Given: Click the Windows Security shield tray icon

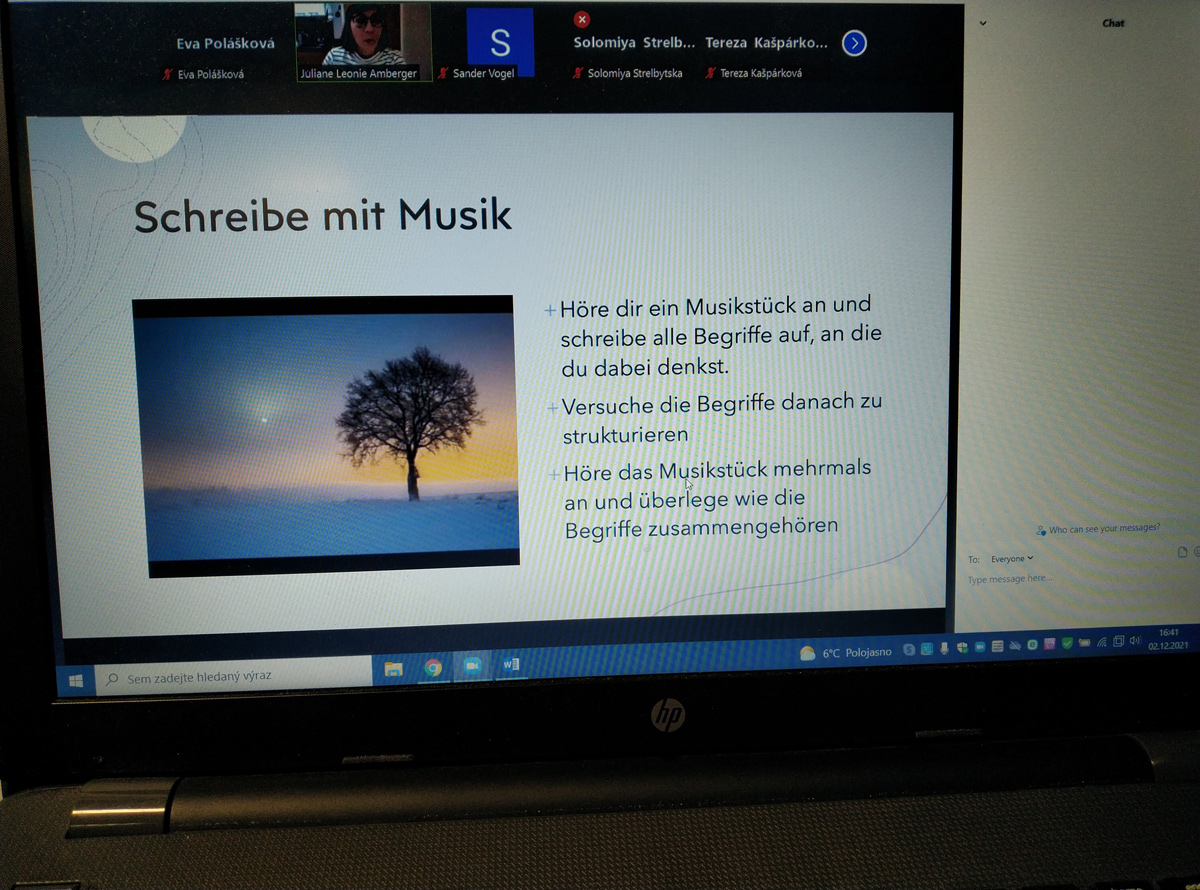Looking at the screenshot, I should [963, 647].
